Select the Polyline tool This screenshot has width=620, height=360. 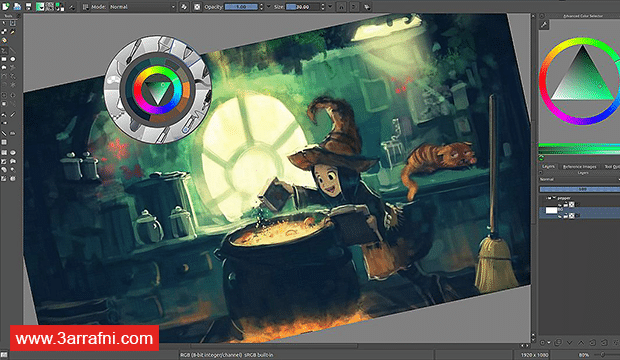click(x=13, y=68)
